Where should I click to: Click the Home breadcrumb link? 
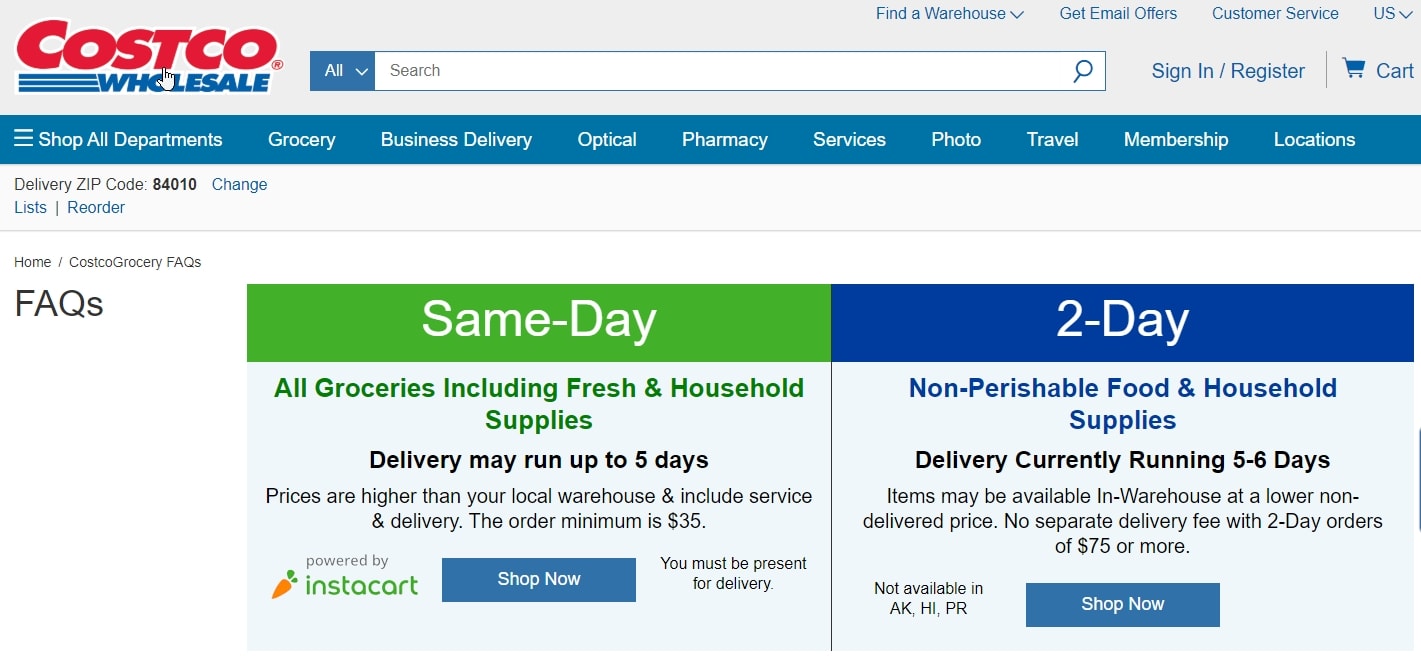[x=32, y=262]
